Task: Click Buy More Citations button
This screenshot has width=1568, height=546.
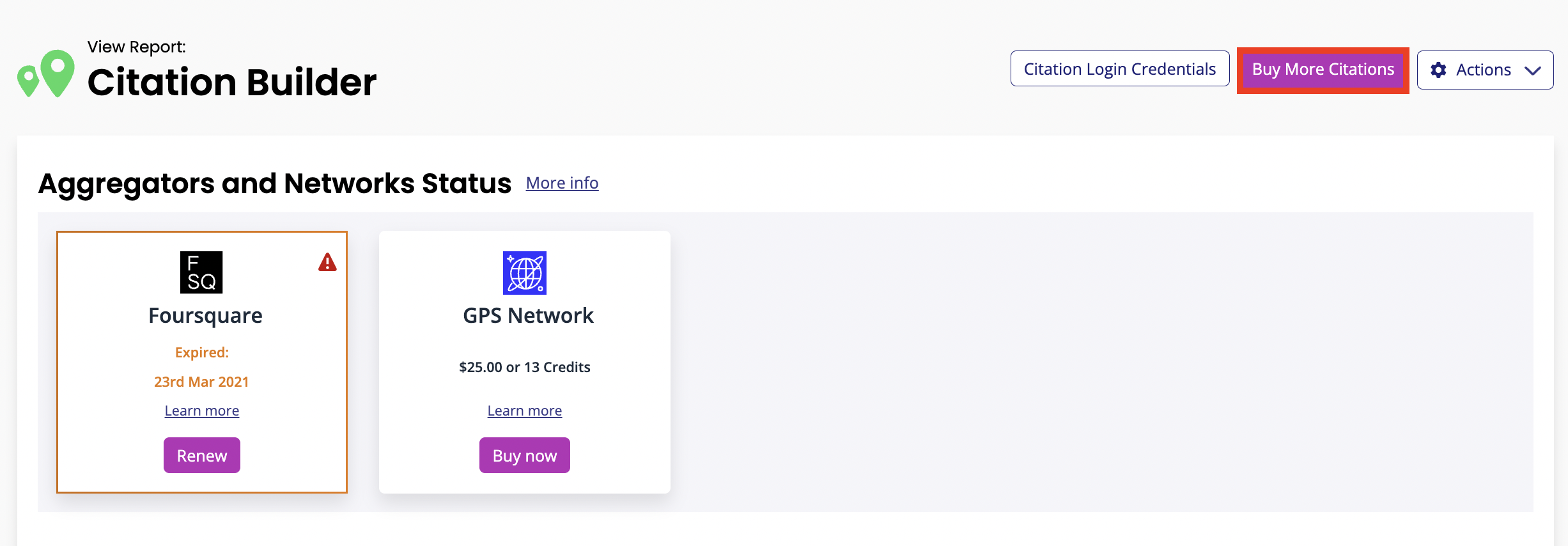Action: (x=1323, y=70)
